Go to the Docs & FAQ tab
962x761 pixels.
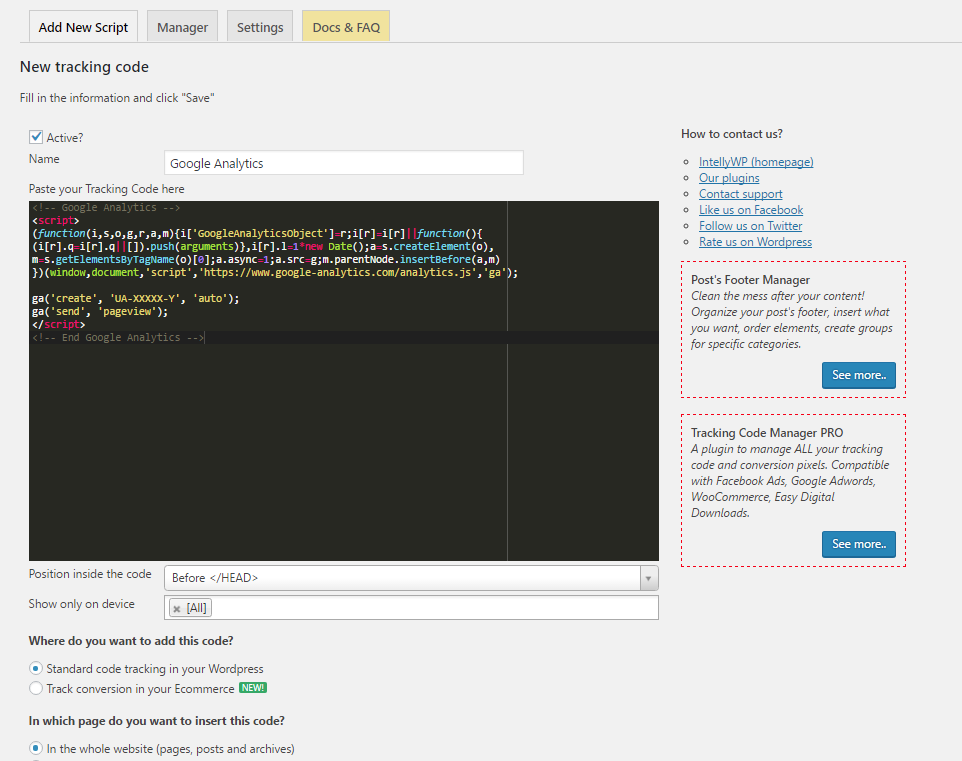click(346, 27)
